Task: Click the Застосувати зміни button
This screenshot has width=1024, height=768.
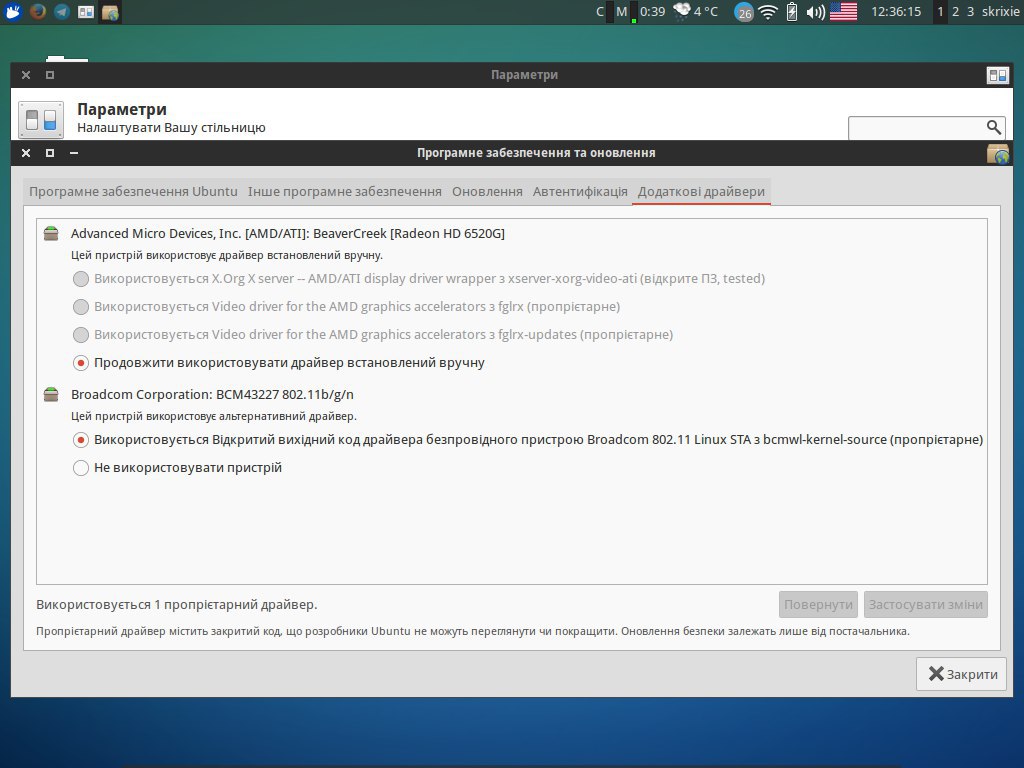Action: (x=925, y=605)
